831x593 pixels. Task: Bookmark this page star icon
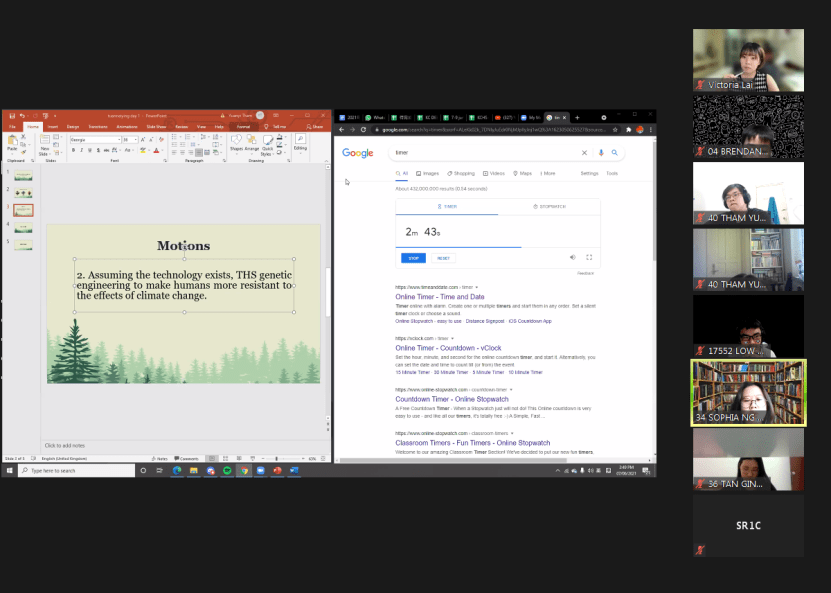(x=615, y=129)
